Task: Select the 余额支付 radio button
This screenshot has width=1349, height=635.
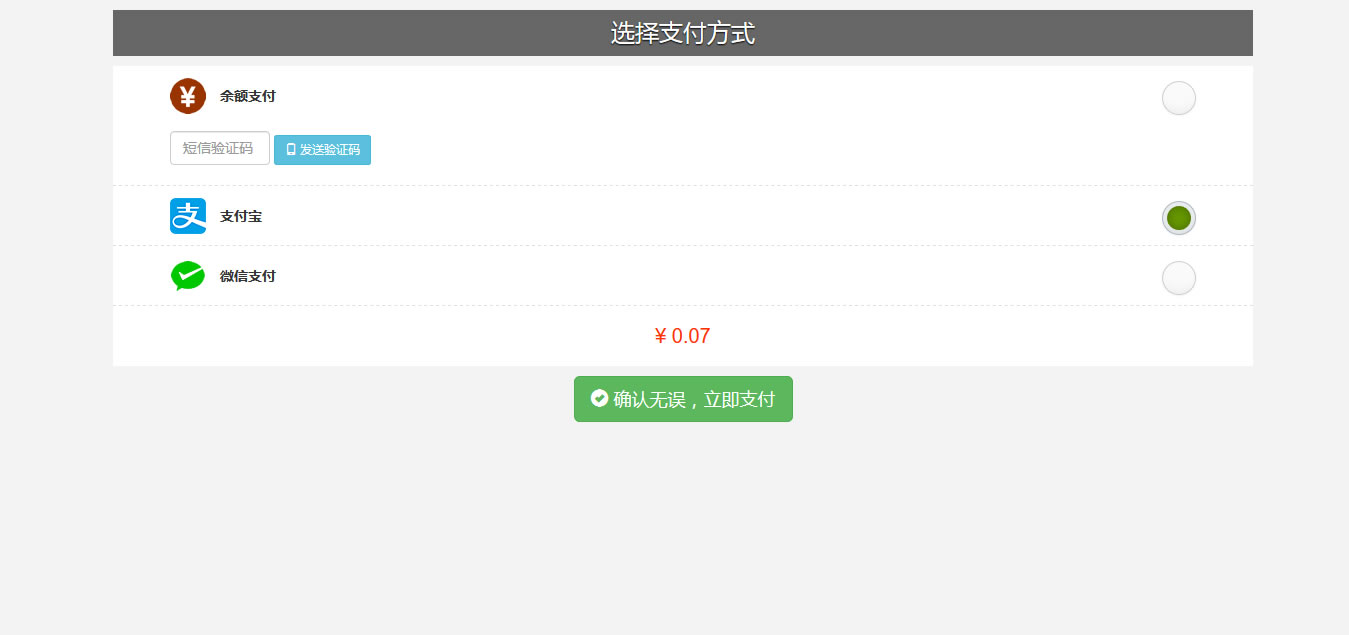Action: pos(1179,98)
